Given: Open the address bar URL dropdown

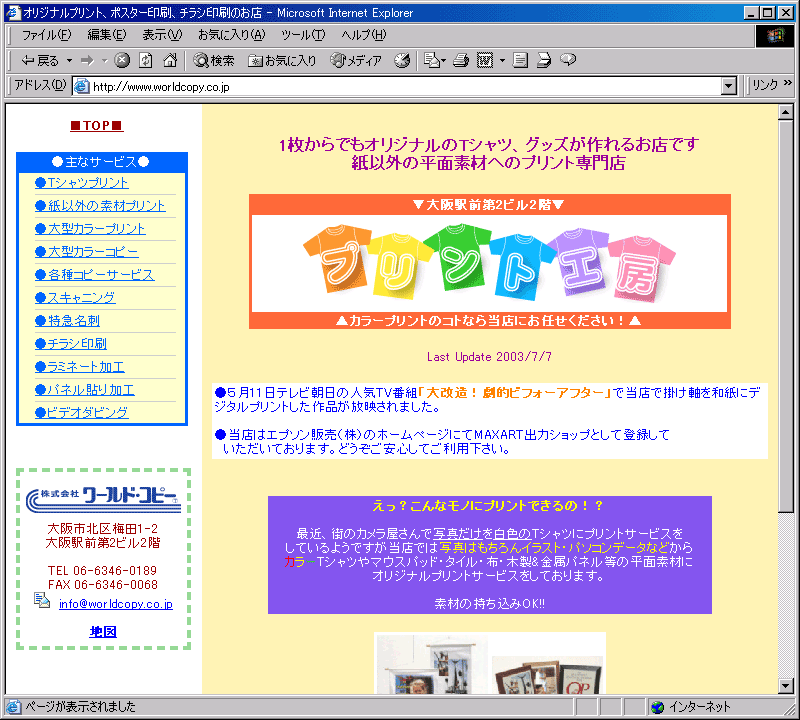Looking at the screenshot, I should point(730,86).
